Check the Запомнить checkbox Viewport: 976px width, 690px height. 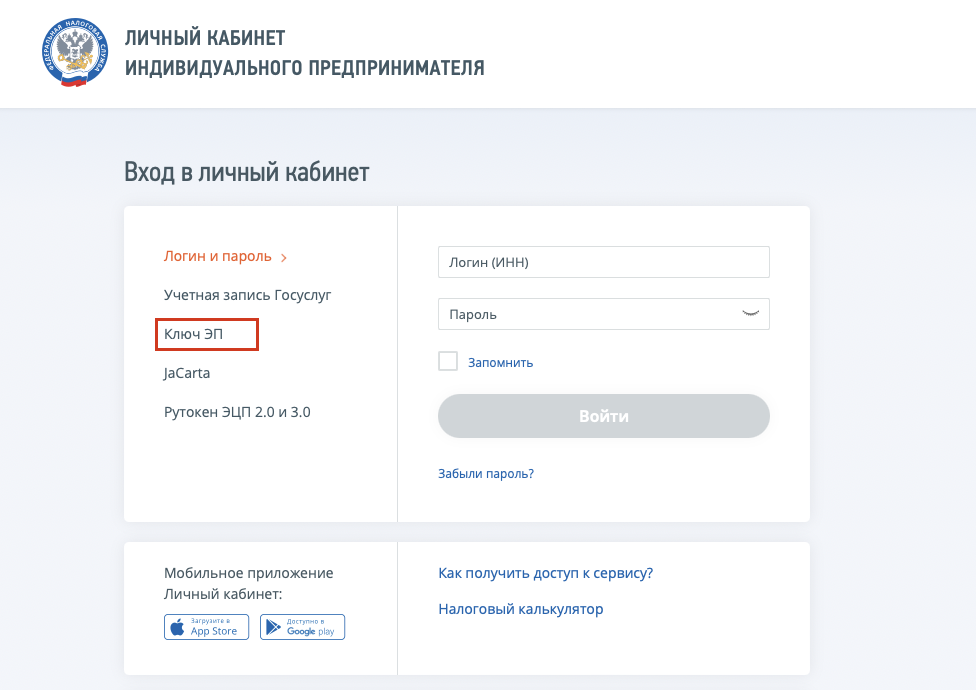(x=448, y=361)
